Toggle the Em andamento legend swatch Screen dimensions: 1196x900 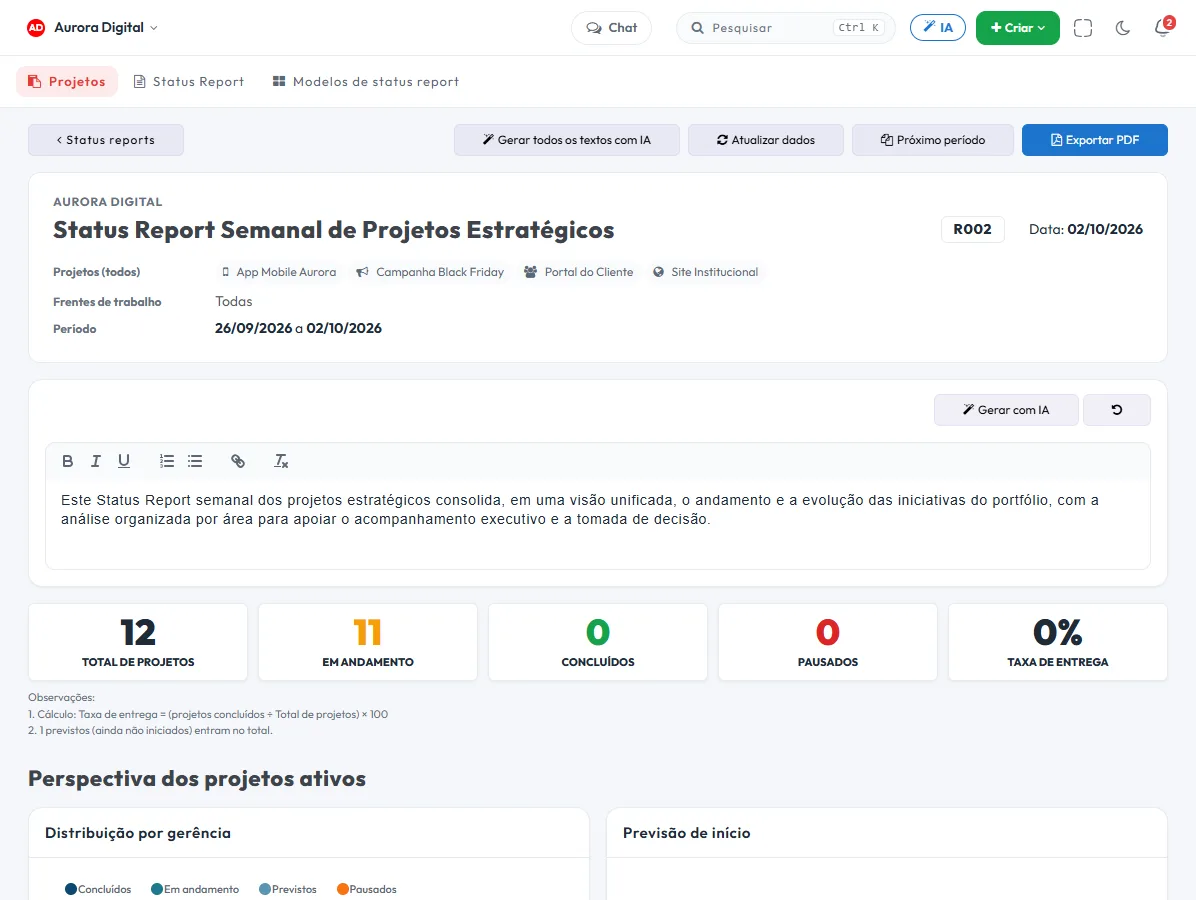click(x=157, y=889)
